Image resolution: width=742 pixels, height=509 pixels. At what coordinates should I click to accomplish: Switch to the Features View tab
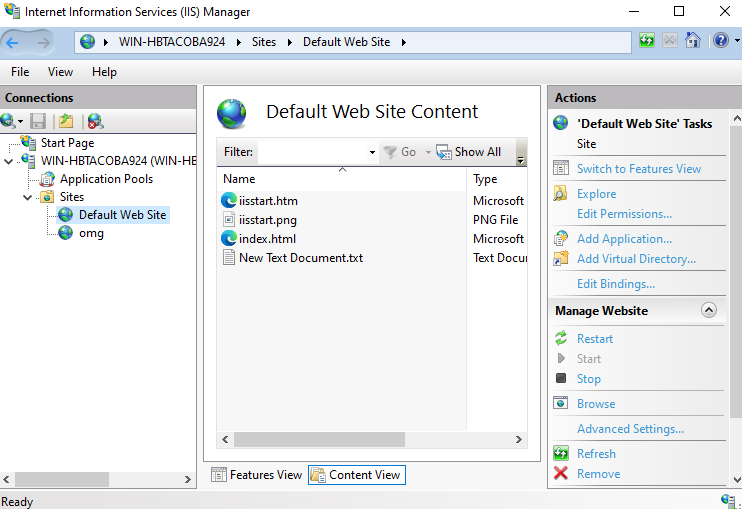pos(257,474)
